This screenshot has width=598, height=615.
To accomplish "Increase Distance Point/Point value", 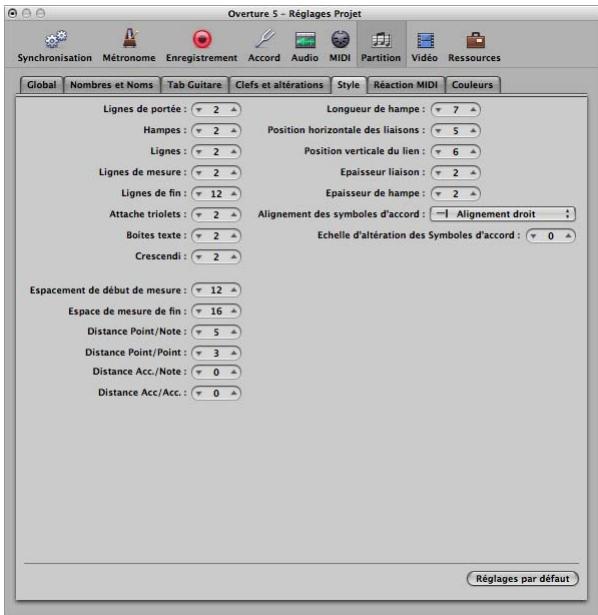I will [x=234, y=353].
